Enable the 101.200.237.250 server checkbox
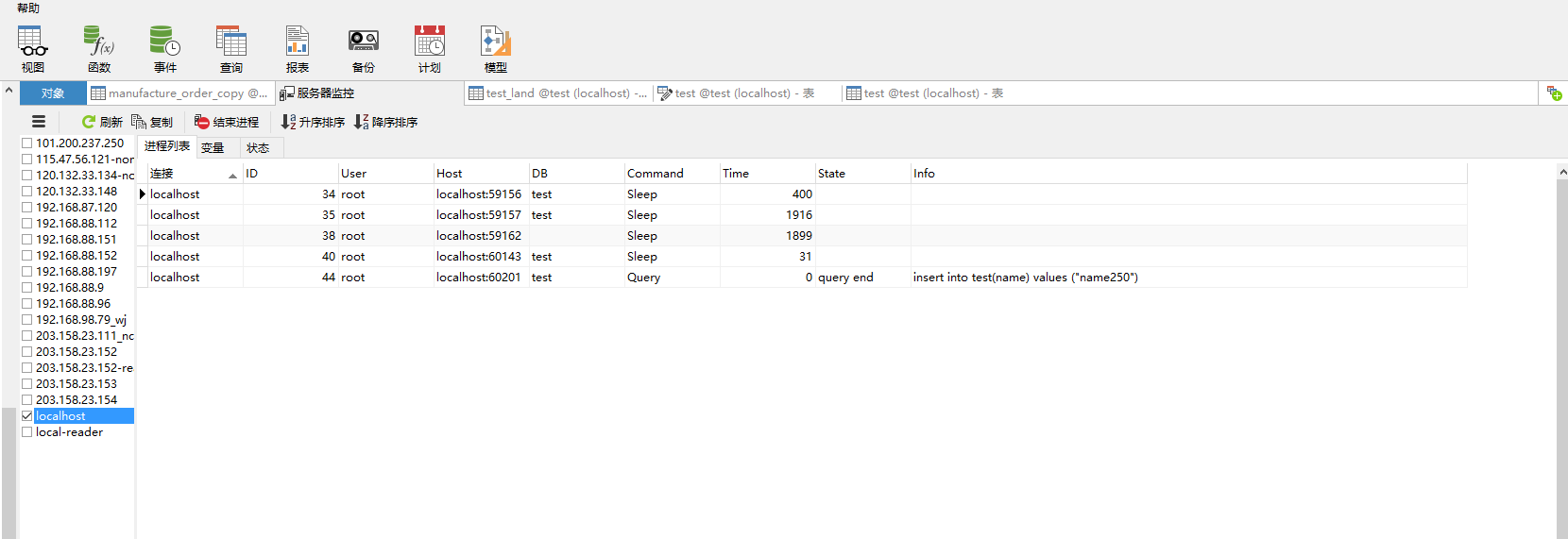 point(27,143)
